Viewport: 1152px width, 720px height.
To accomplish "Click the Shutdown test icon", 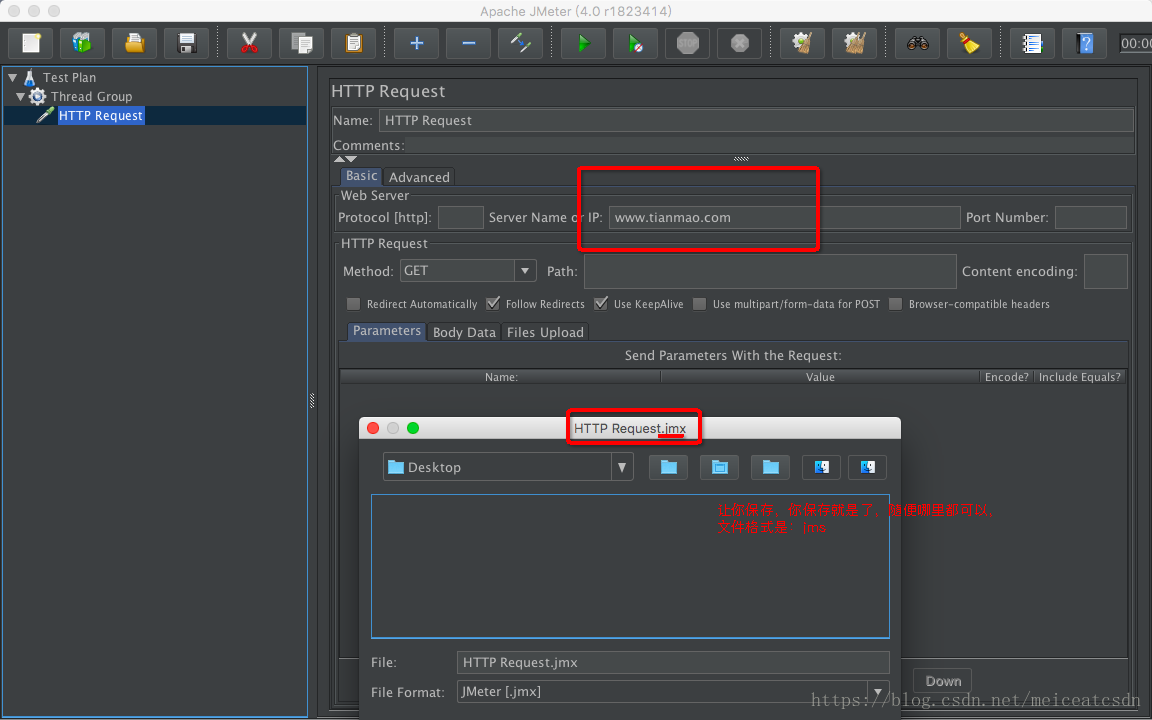I will [x=740, y=43].
